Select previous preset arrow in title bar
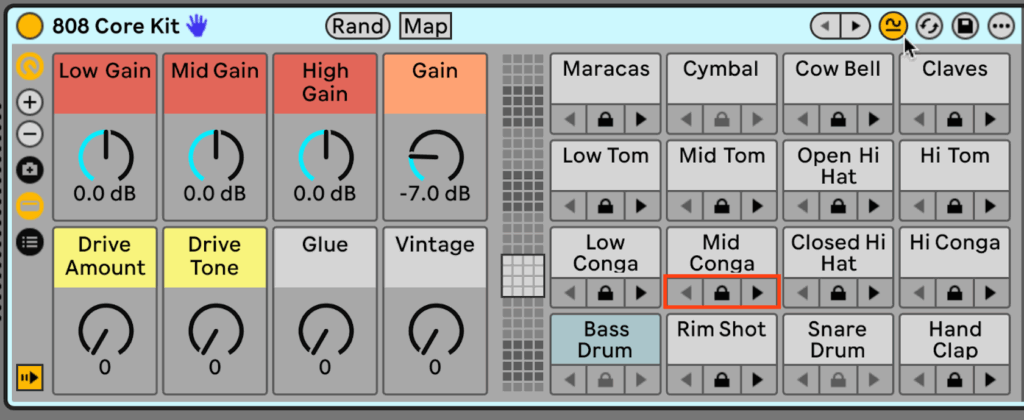Viewport: 1024px width, 420px height. pos(825,26)
